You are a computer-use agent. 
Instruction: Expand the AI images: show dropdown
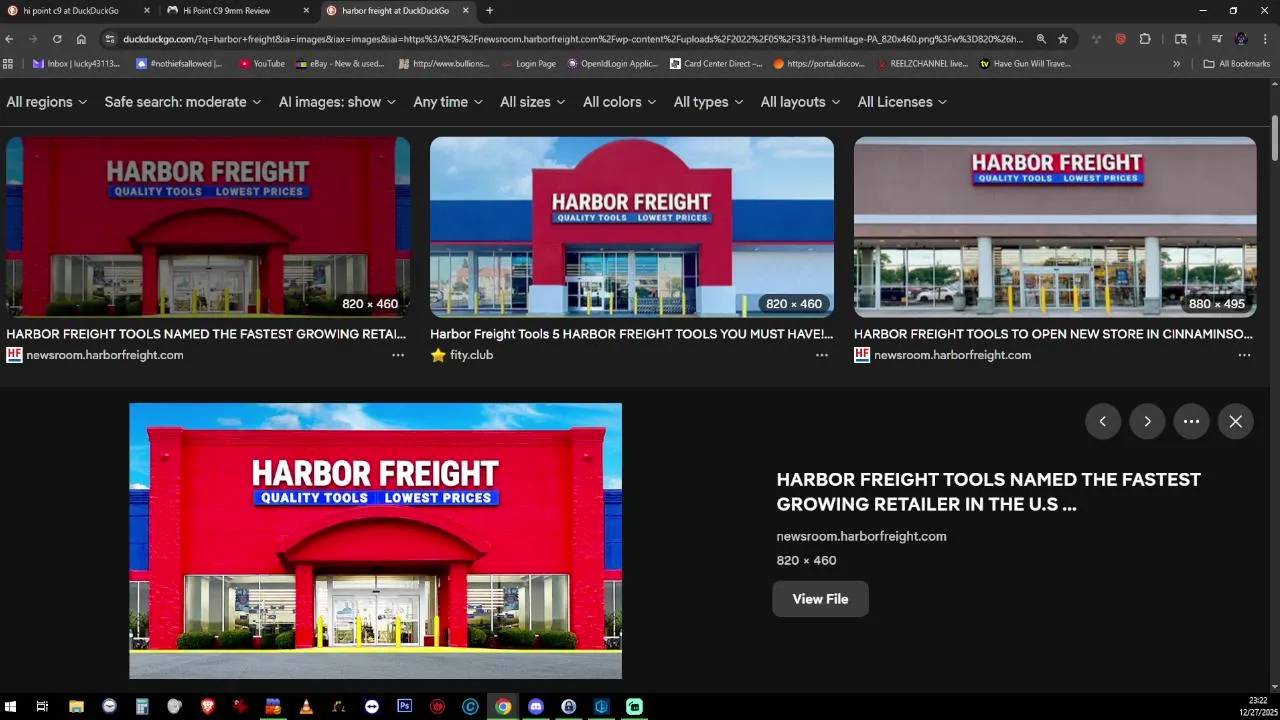coord(337,102)
